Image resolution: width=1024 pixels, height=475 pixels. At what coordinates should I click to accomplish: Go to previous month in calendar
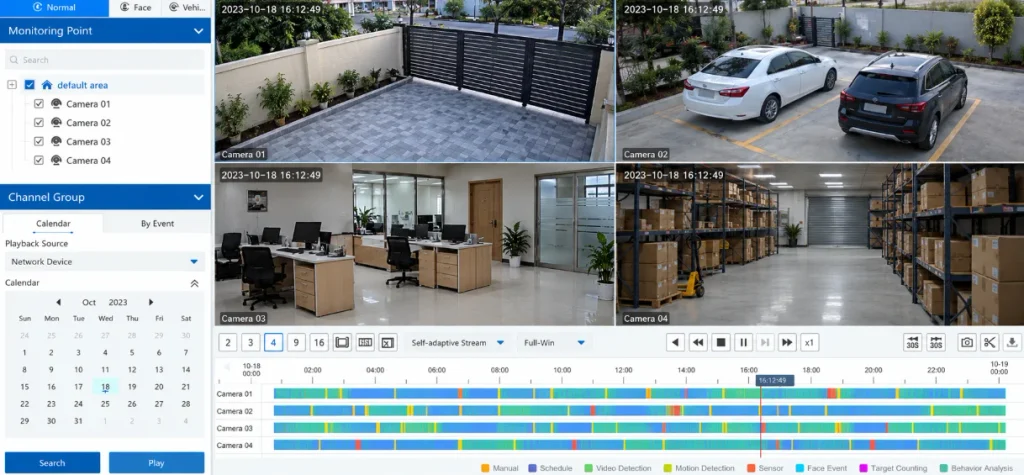tap(58, 303)
